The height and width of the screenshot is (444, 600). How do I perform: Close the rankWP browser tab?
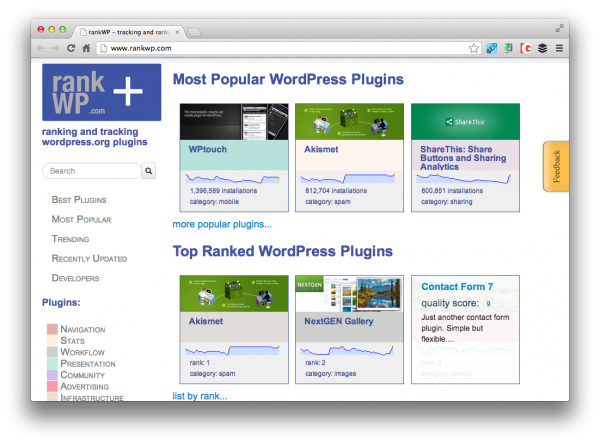(x=177, y=32)
